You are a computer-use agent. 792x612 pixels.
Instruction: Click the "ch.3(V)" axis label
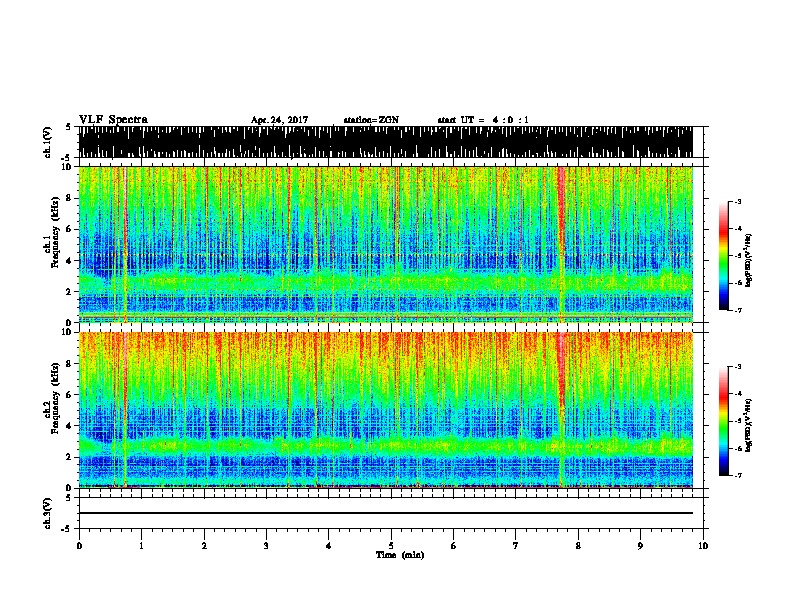point(47,513)
